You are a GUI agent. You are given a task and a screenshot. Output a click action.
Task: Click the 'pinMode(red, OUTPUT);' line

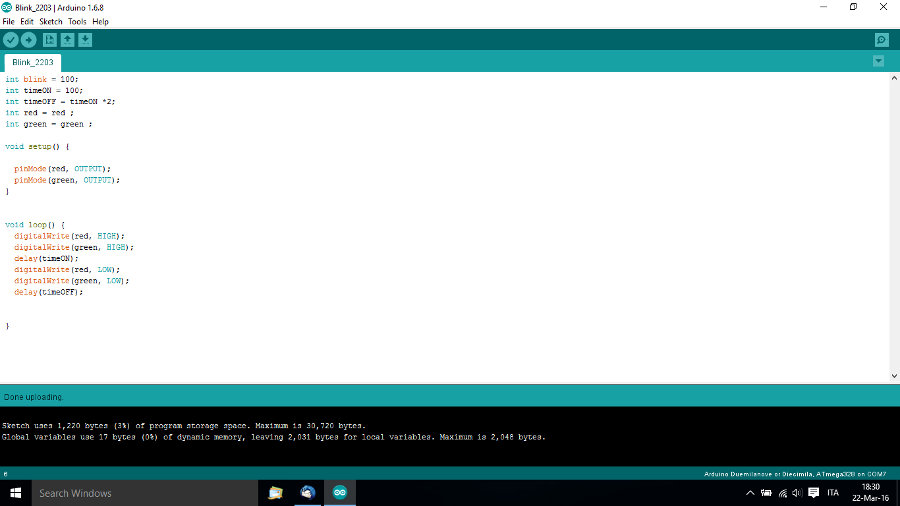[x=63, y=169]
